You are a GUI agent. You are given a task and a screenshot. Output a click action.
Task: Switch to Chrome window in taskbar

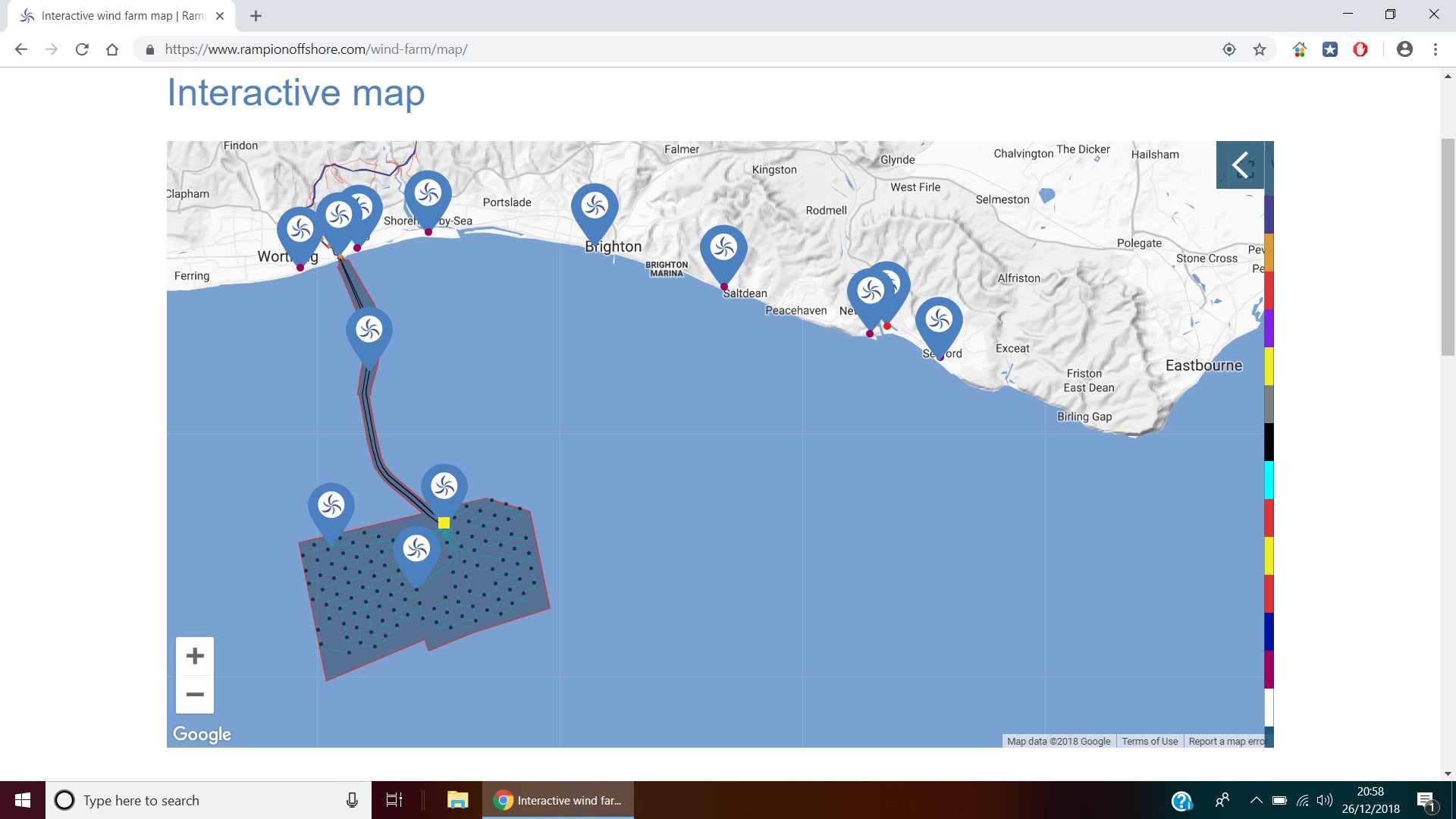click(x=558, y=800)
